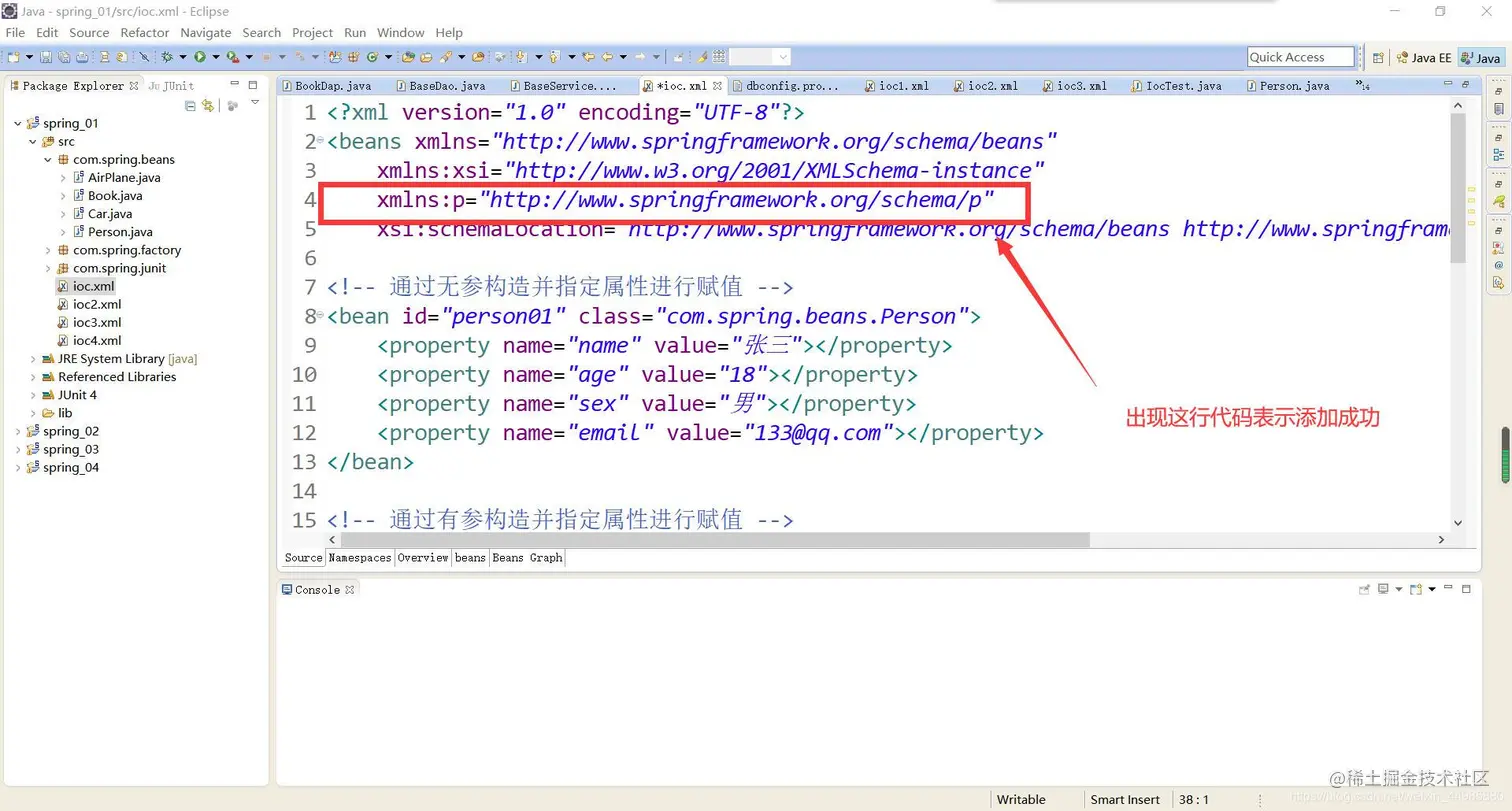Open the Debug configurations dropdown arrow
The height and width of the screenshot is (811, 1512).
coord(183,57)
